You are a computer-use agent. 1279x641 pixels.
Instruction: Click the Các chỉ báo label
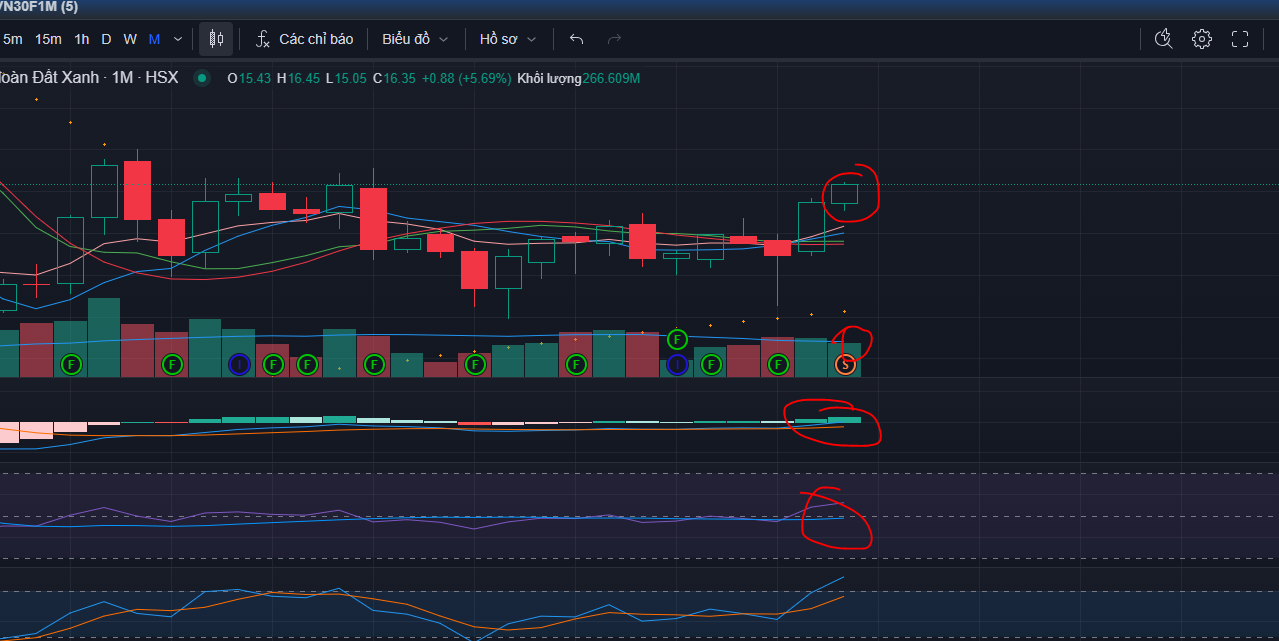(x=316, y=39)
